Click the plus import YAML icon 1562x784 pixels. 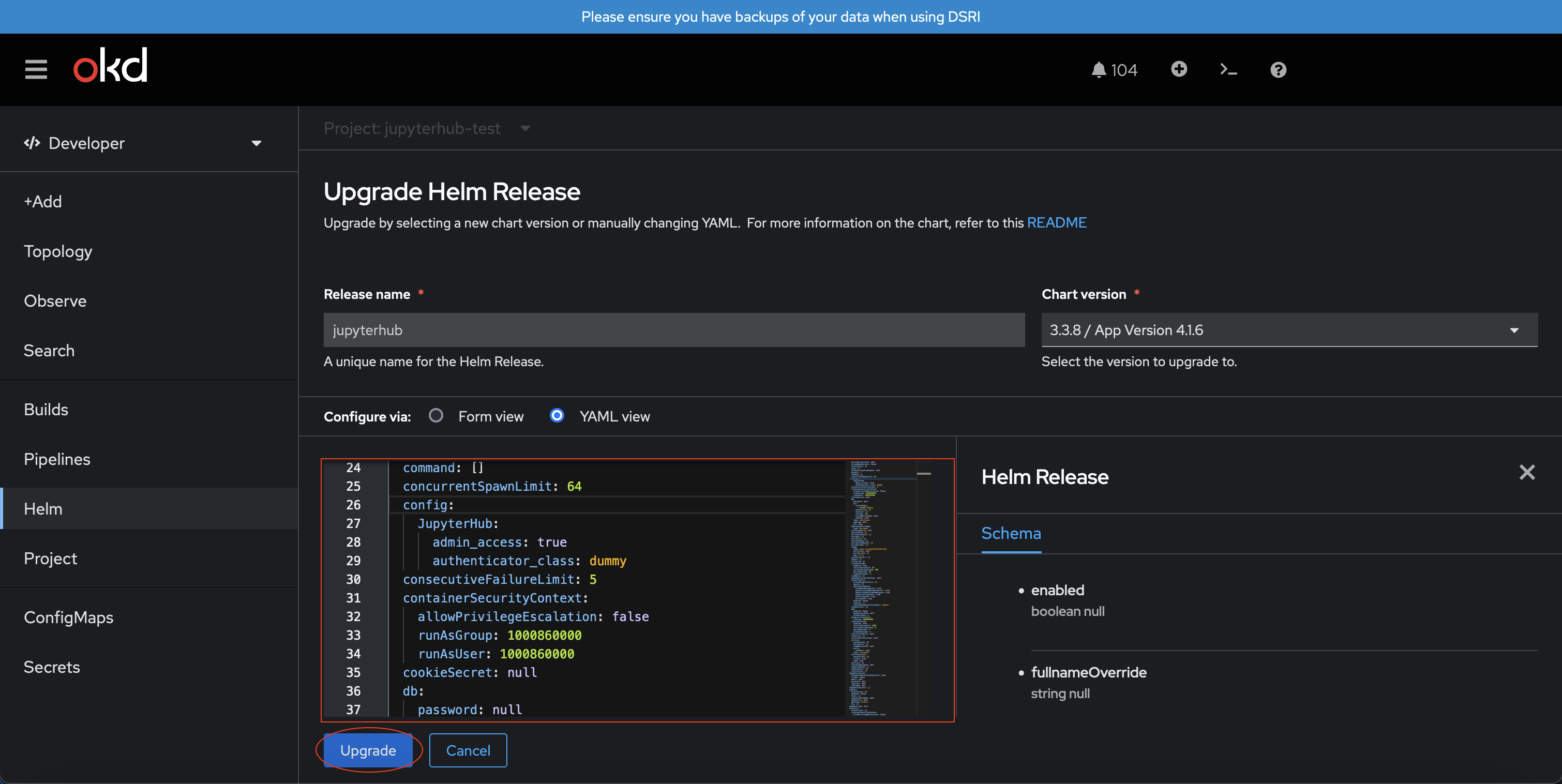(x=1179, y=69)
